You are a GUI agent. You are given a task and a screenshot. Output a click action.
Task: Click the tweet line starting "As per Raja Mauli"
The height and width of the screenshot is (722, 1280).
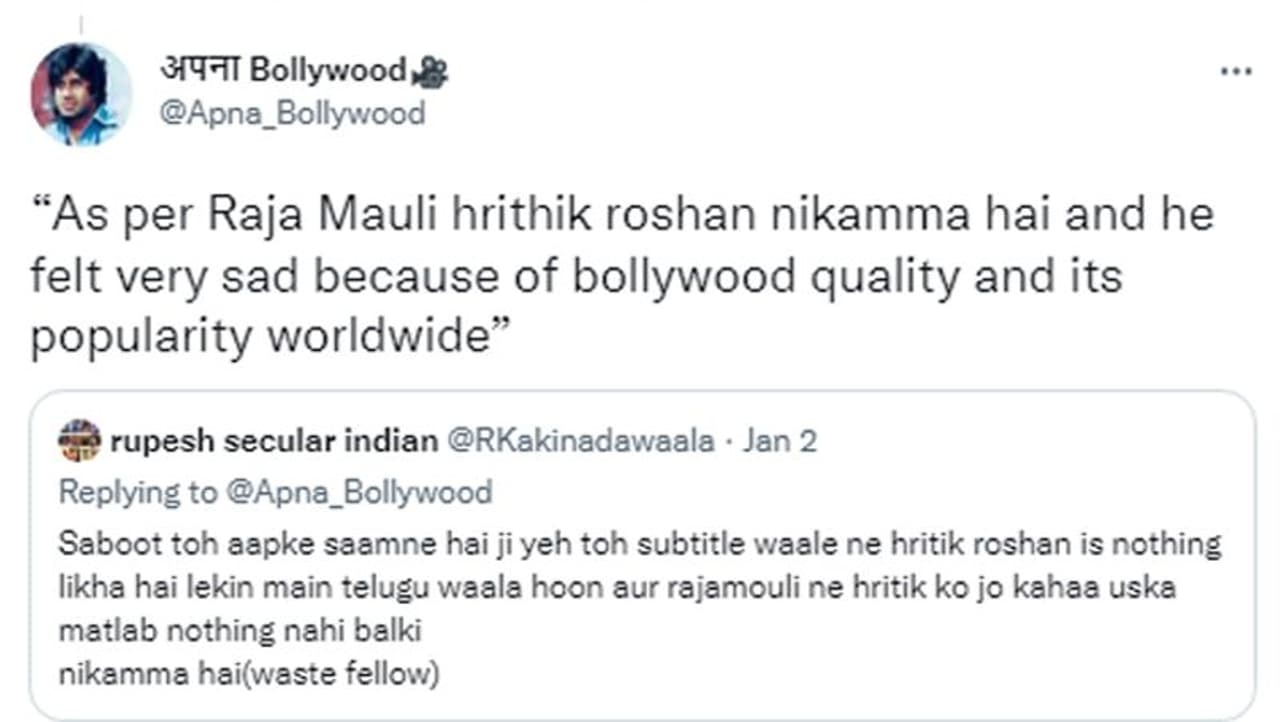click(x=622, y=216)
